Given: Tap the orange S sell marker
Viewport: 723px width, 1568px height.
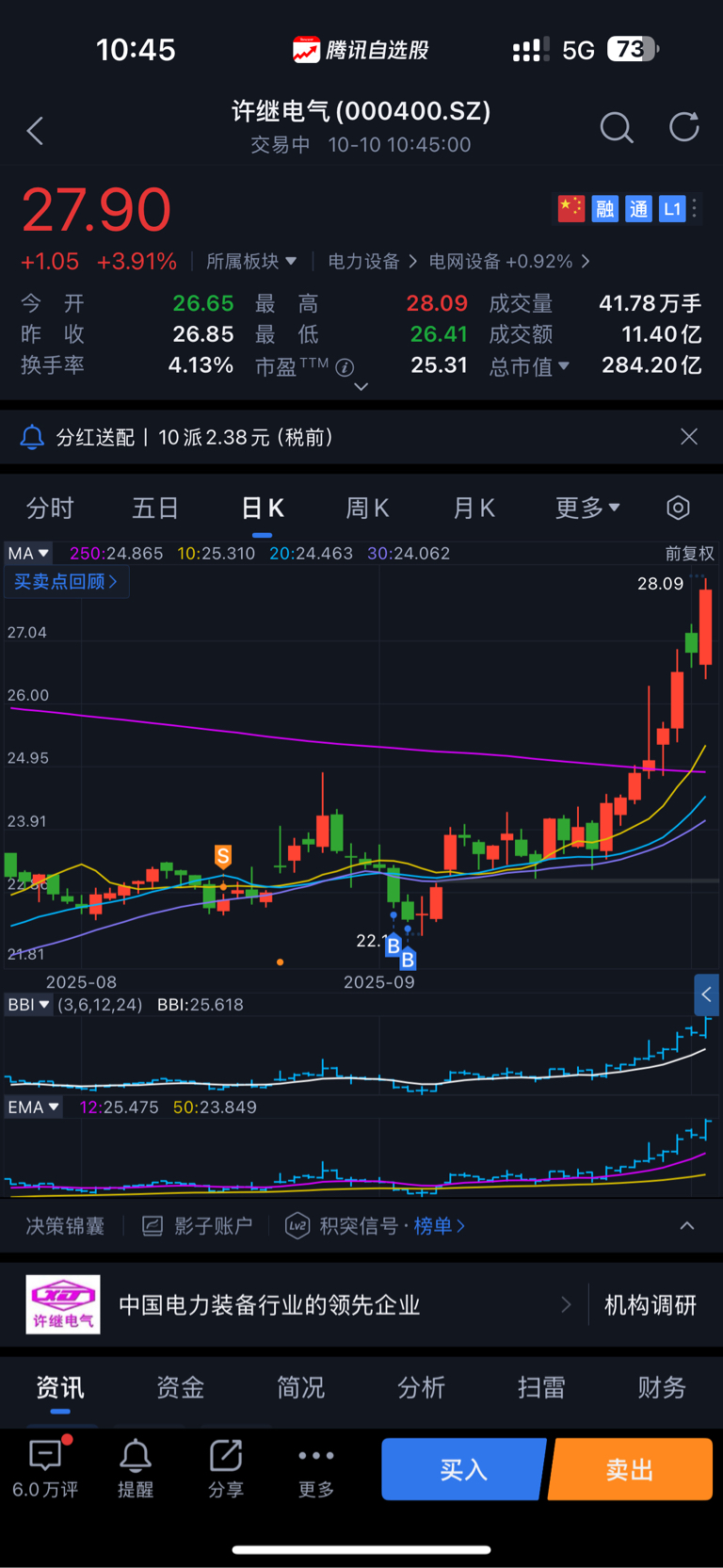Looking at the screenshot, I should [223, 856].
